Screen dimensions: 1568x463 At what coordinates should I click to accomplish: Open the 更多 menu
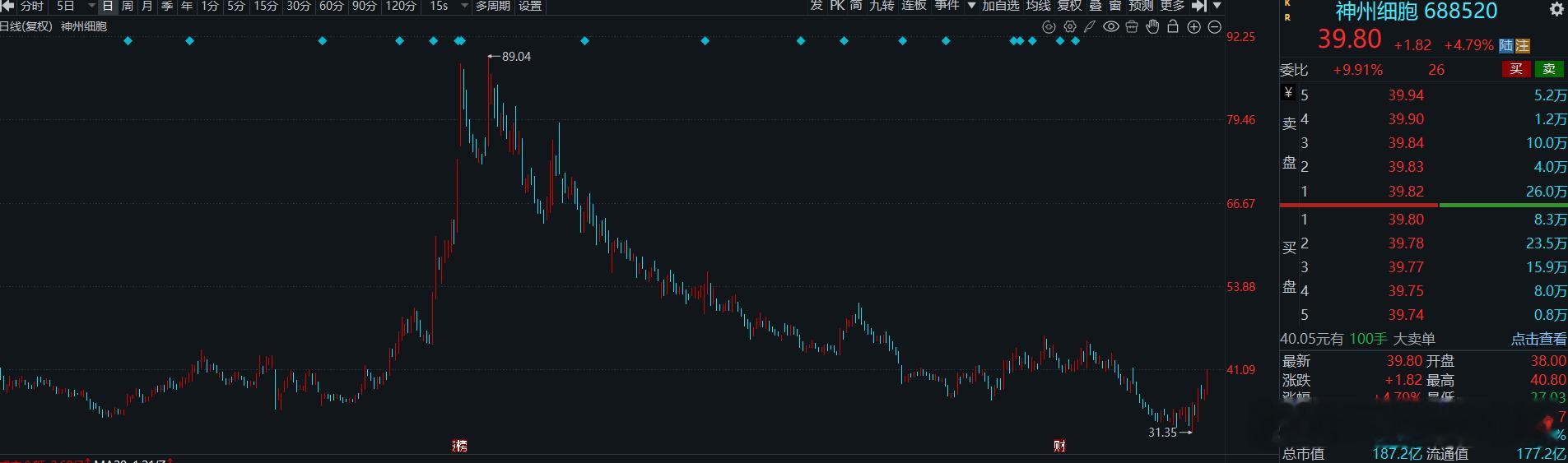[1173, 6]
